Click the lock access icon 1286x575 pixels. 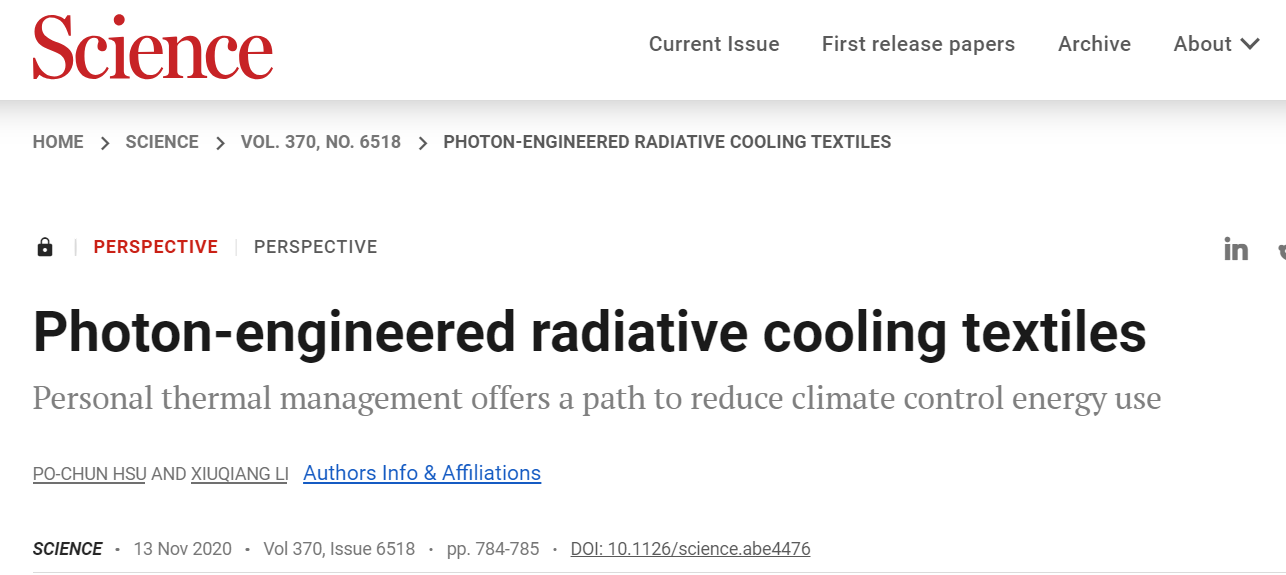click(x=45, y=247)
